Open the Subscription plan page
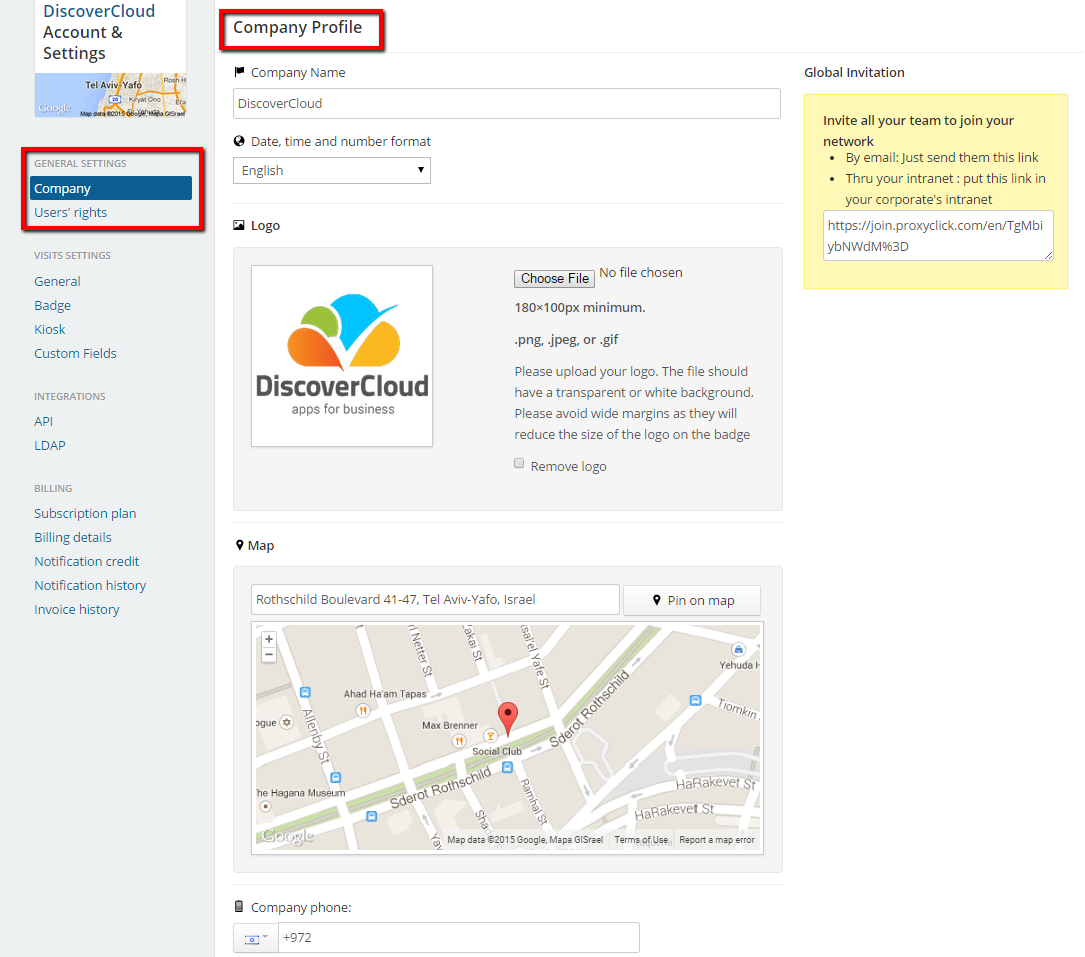The width and height of the screenshot is (1085, 957). click(x=85, y=513)
